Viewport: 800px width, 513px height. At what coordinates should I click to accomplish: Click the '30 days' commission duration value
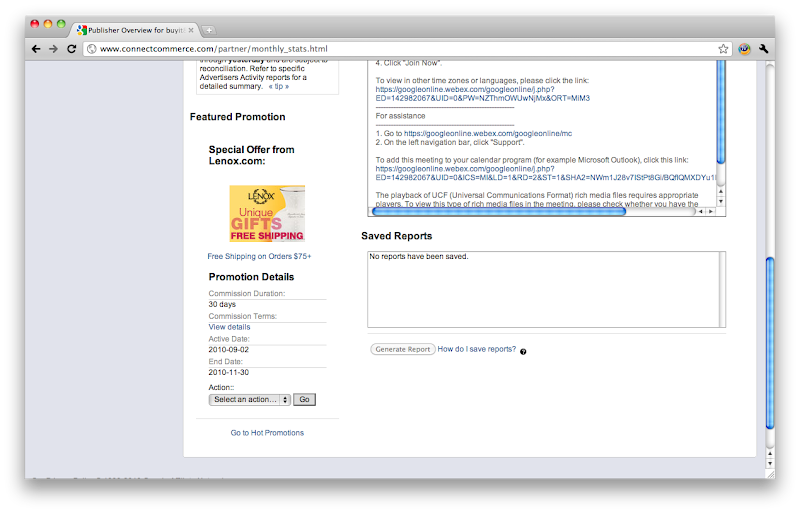pyautogui.click(x=222, y=304)
